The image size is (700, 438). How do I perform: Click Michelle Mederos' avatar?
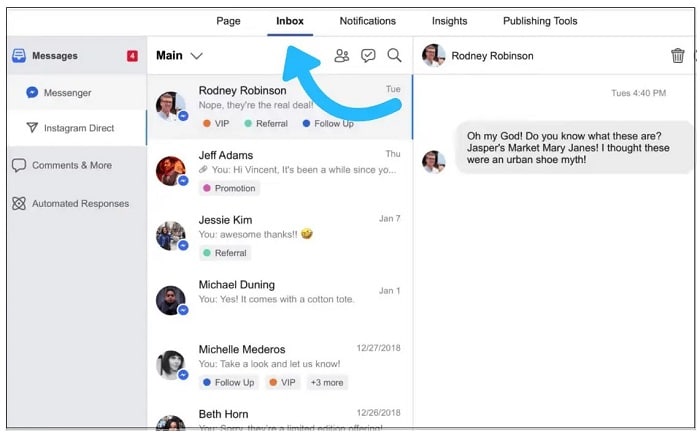(x=170, y=365)
